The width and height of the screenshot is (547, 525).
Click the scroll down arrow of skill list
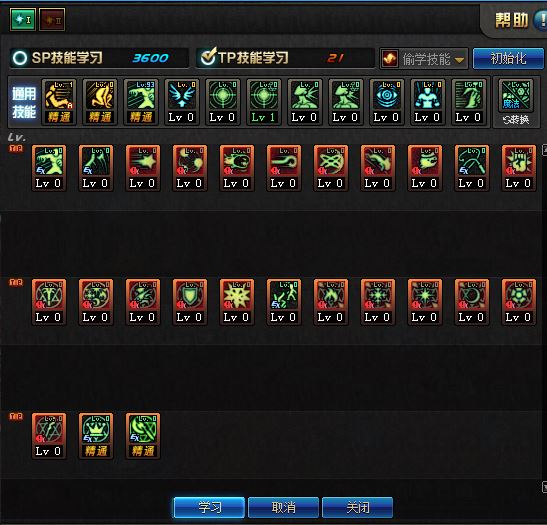pyautogui.click(x=544, y=487)
